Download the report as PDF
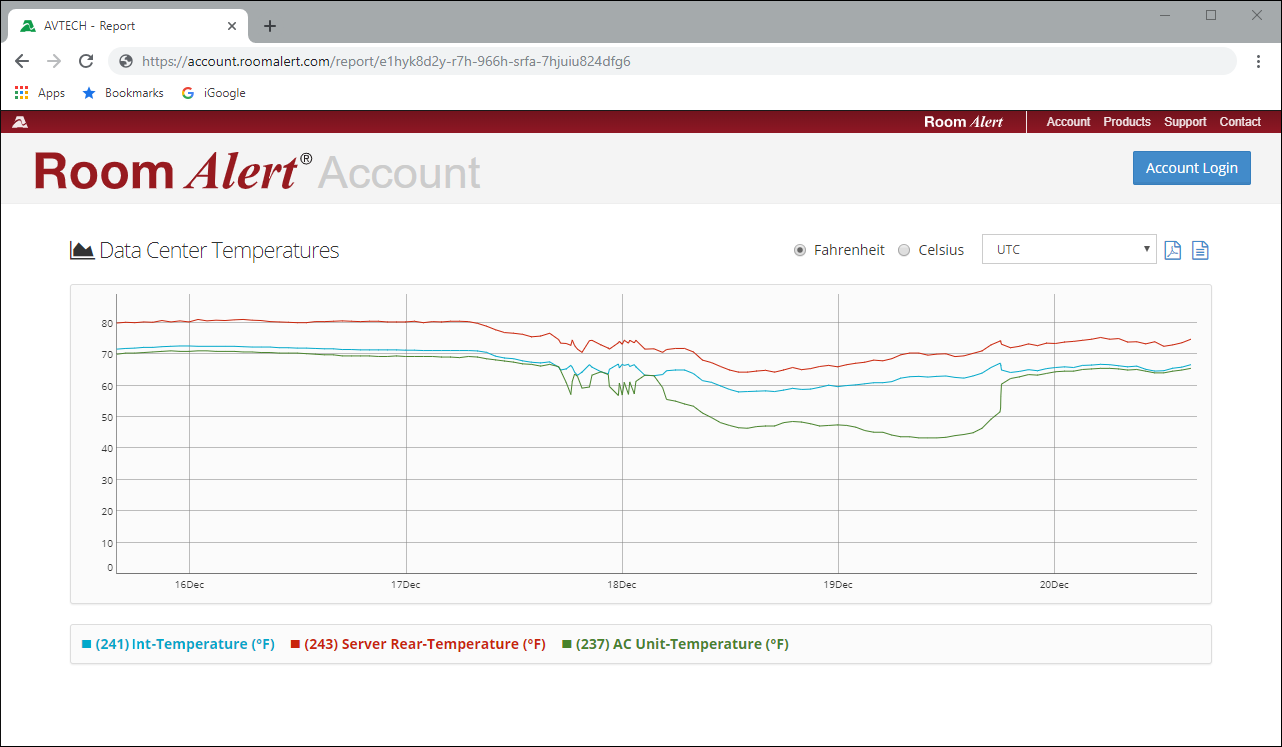 point(1172,250)
